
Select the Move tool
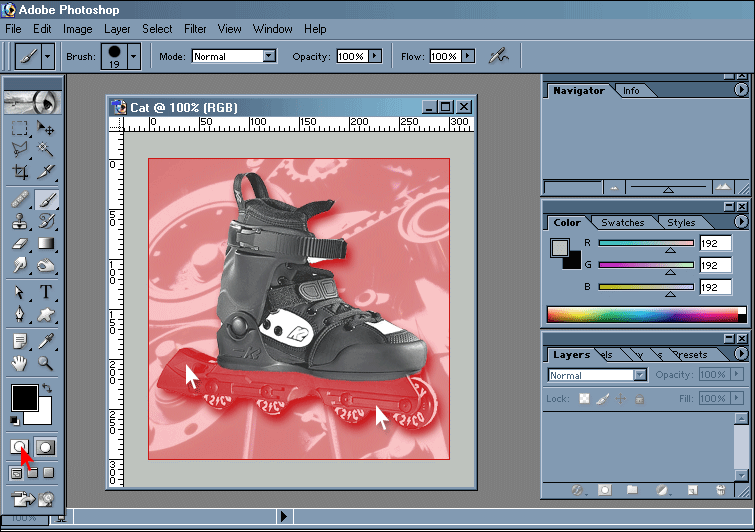tap(46, 128)
